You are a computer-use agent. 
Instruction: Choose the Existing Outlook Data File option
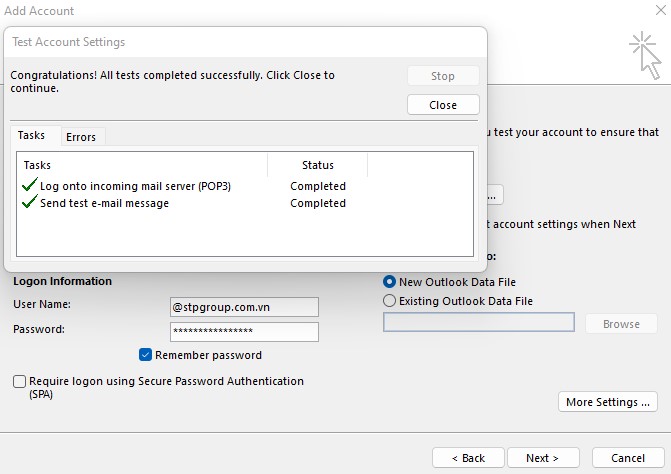click(390, 301)
